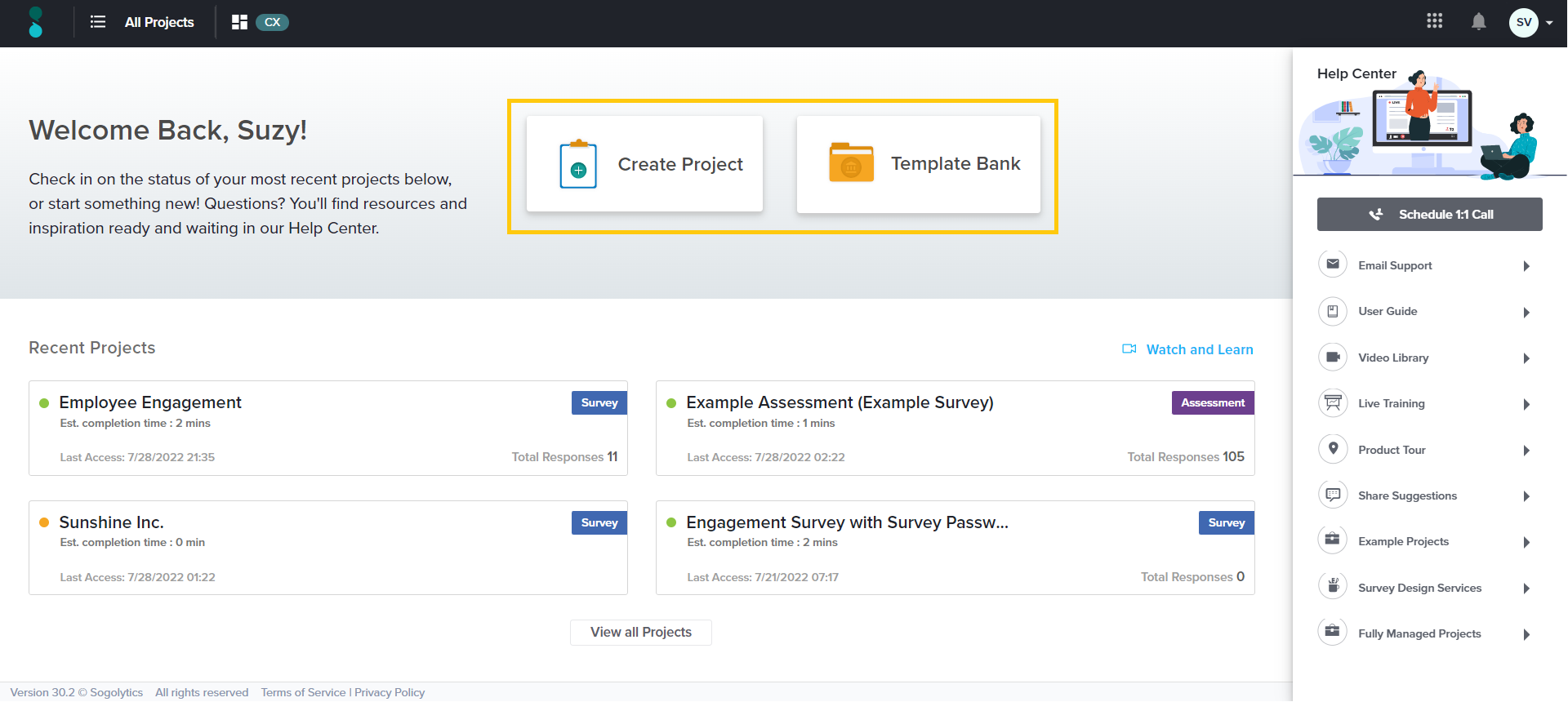Click the Create Project clipboard icon
Screen dimensions: 1568x702
(x=578, y=164)
